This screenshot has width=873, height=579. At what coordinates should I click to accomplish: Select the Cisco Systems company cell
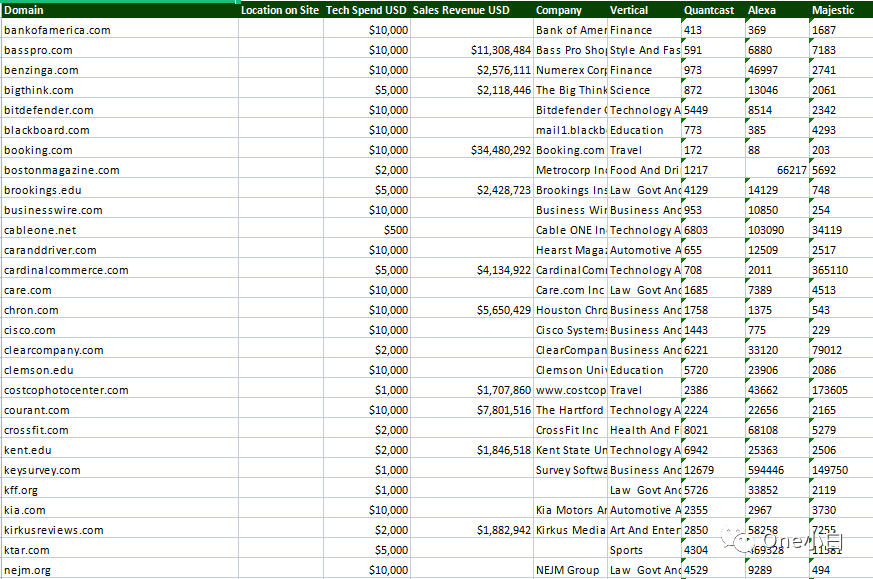[x=571, y=330]
